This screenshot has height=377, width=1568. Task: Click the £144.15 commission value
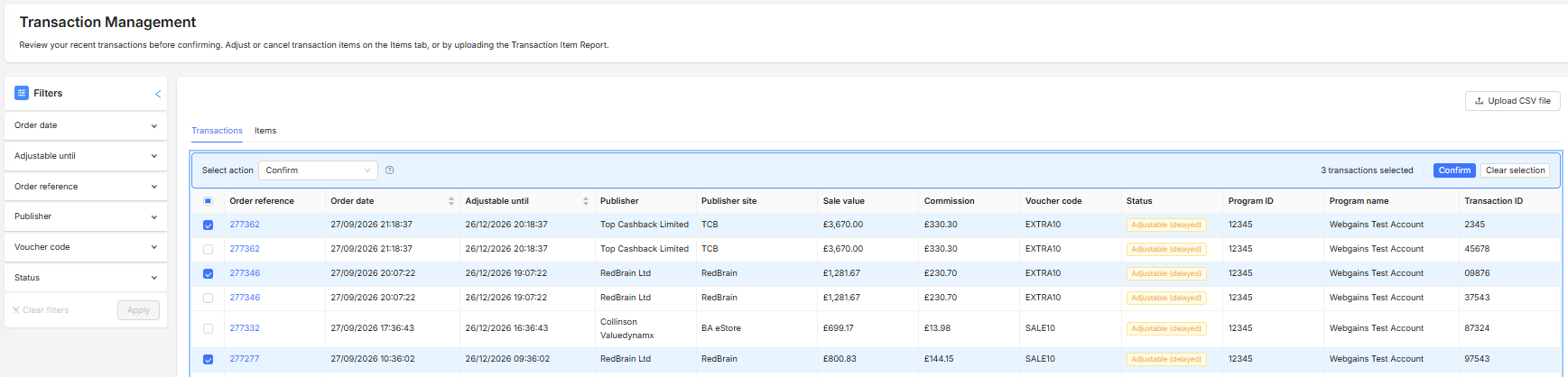(939, 359)
